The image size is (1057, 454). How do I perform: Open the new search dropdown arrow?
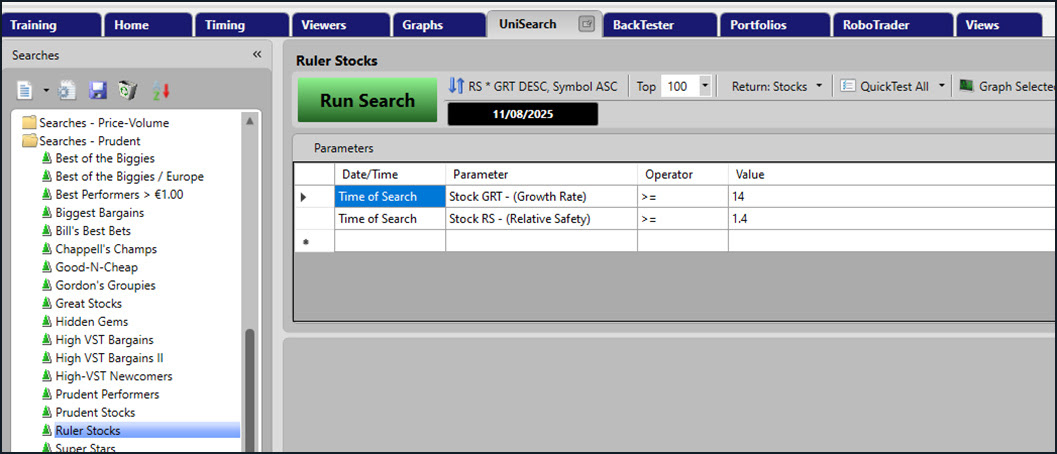tap(46, 91)
